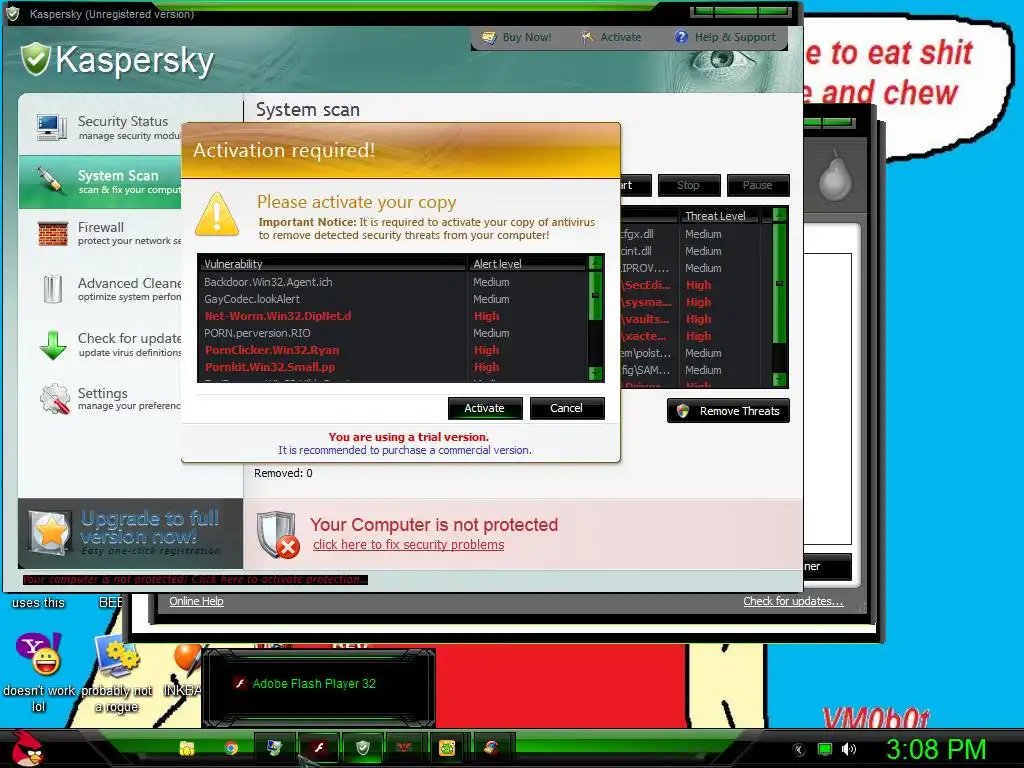Click the Adobe Flash Player 32 taskbar preview
The image size is (1024, 768).
[319, 687]
